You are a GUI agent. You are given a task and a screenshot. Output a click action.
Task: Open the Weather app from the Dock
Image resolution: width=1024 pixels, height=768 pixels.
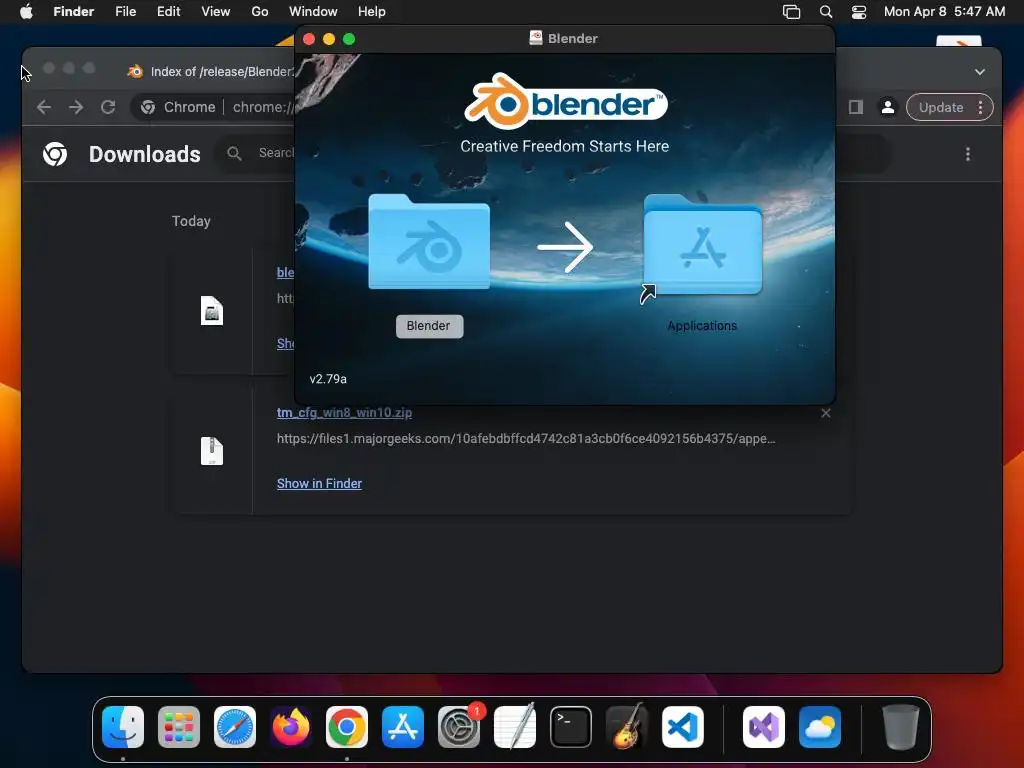[820, 727]
